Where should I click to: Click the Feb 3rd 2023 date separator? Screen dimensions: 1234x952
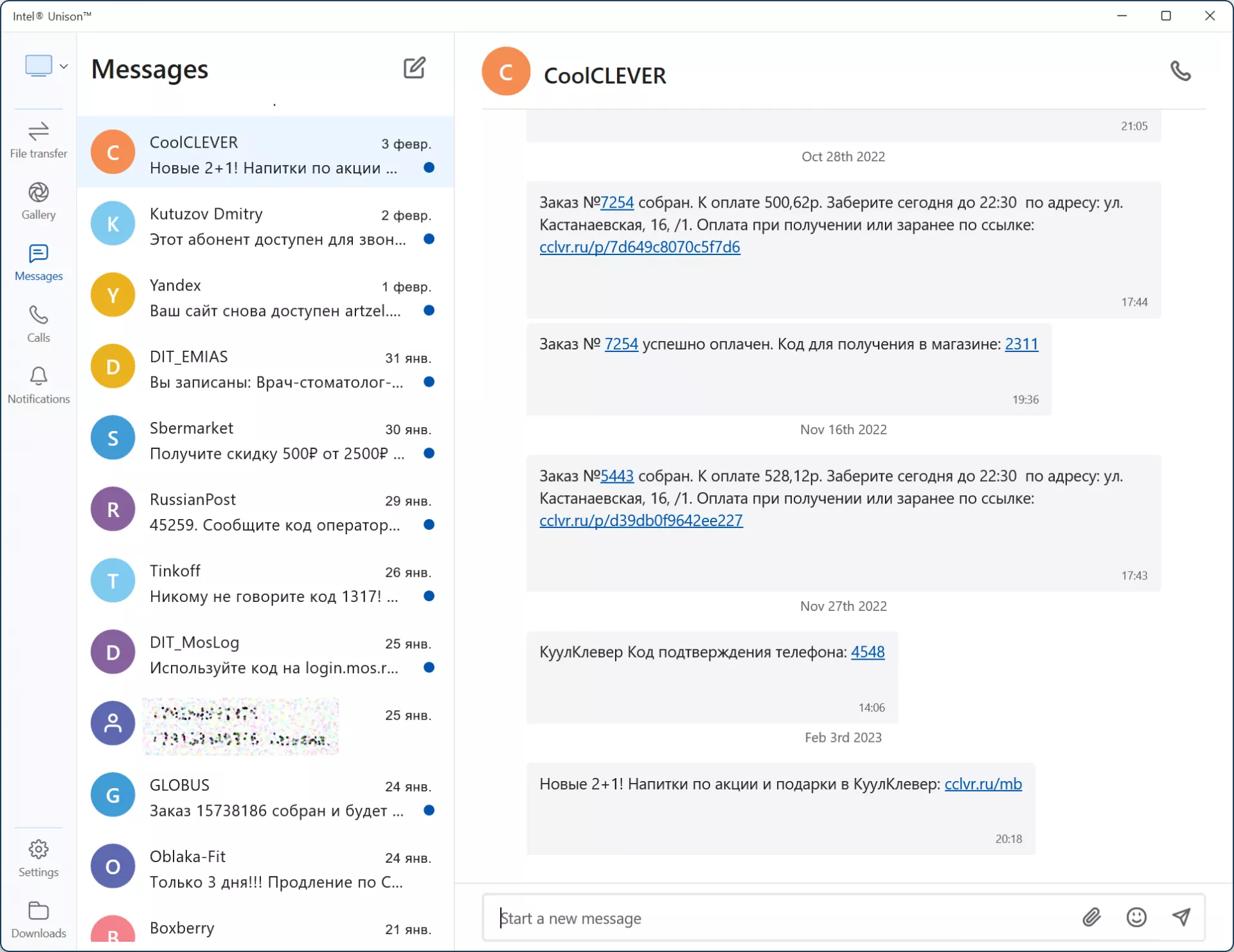point(843,738)
